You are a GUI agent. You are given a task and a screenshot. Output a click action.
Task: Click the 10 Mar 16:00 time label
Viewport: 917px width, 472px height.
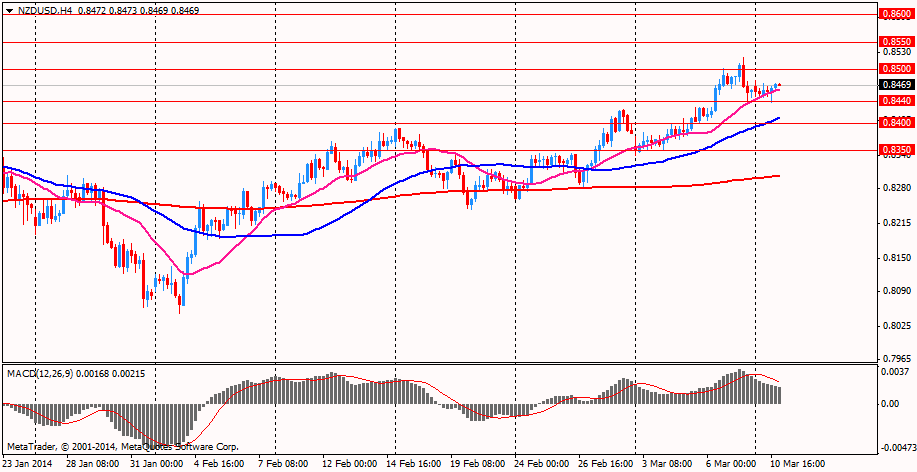(797, 464)
